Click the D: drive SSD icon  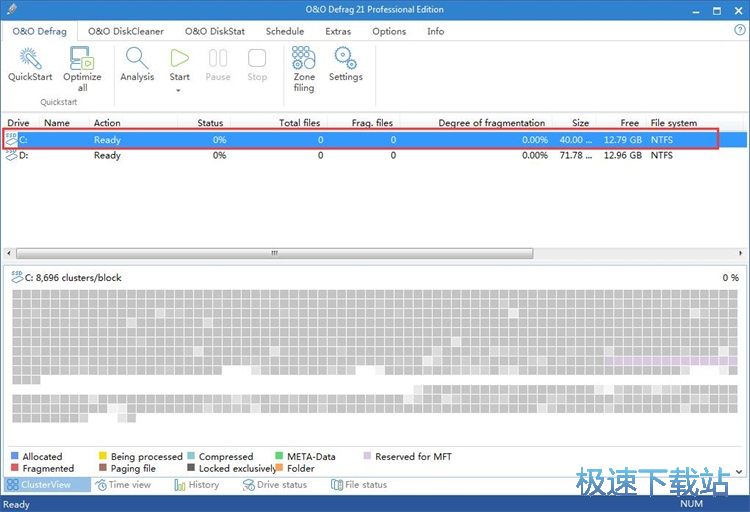(x=11, y=155)
